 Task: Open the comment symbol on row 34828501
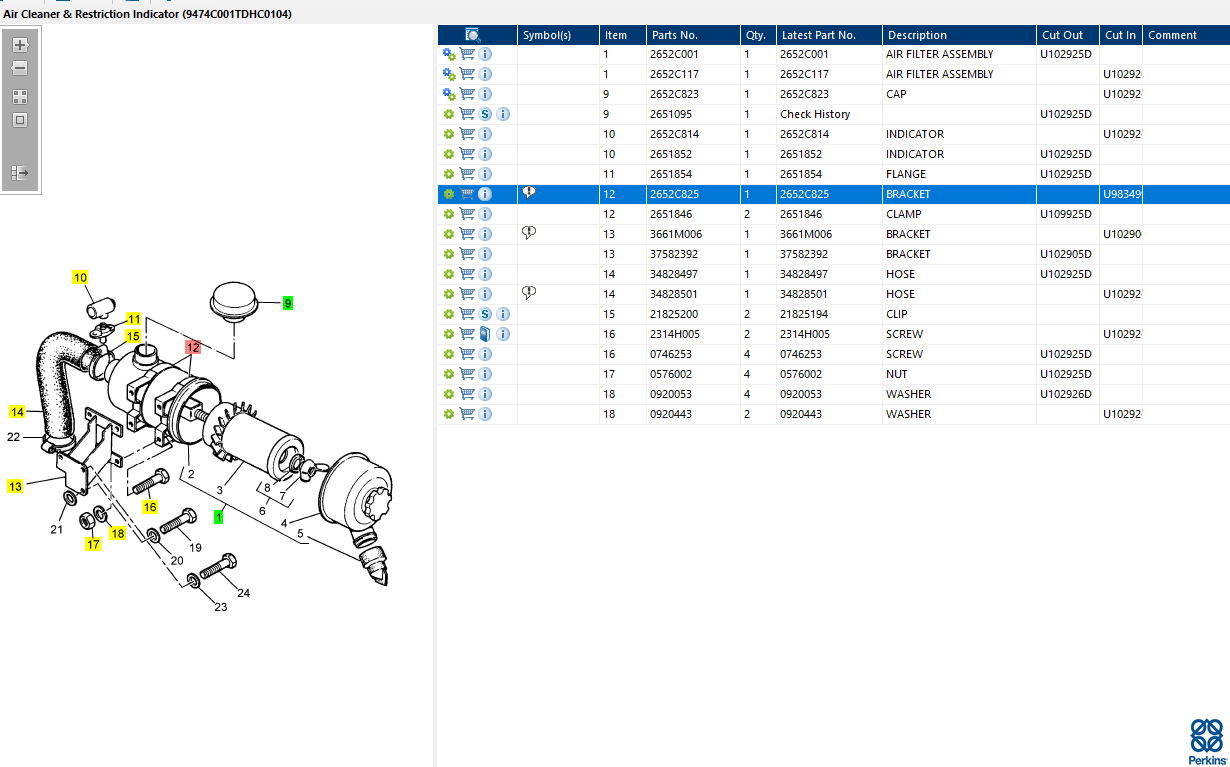tap(529, 293)
